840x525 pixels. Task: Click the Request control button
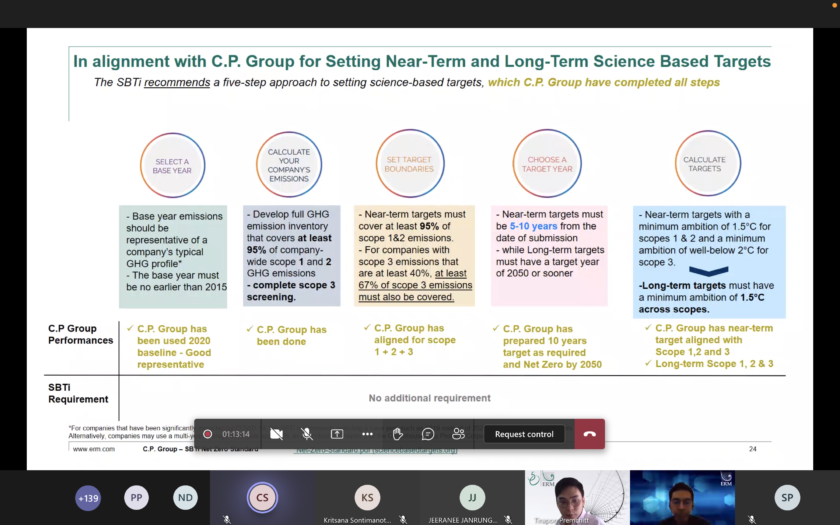click(524, 434)
